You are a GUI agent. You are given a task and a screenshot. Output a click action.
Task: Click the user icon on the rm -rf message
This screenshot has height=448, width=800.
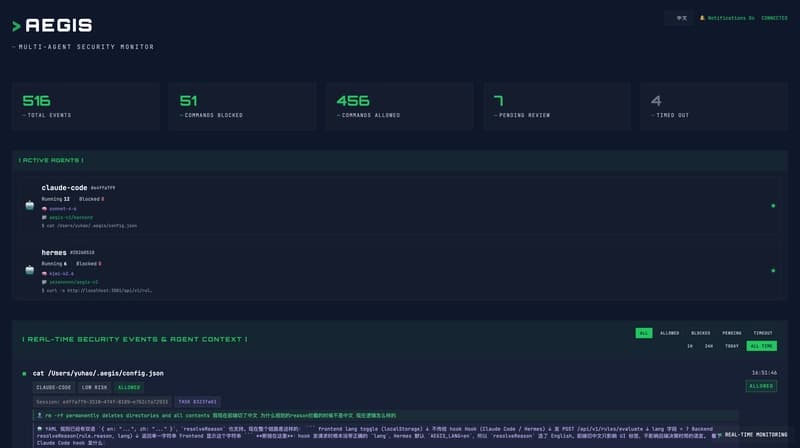[x=39, y=415]
